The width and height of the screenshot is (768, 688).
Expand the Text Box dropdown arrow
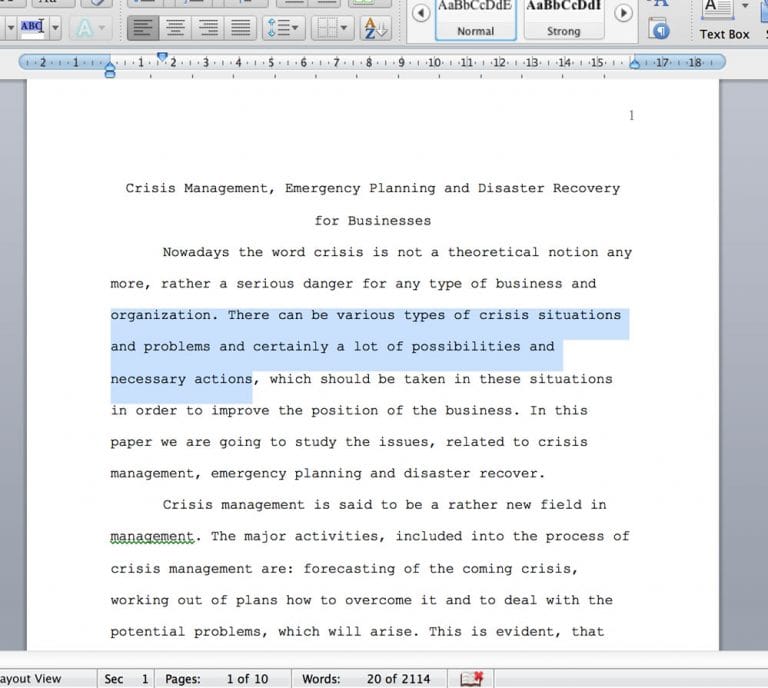745,6
